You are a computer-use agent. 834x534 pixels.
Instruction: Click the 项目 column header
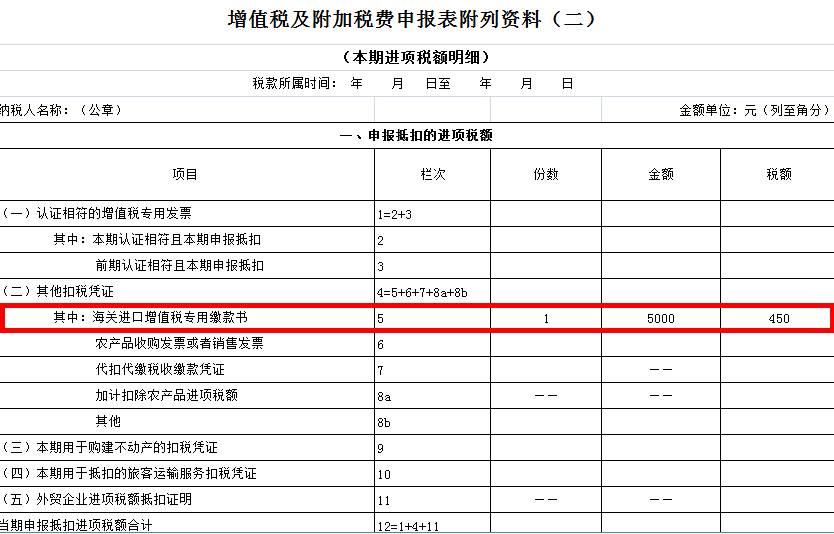pyautogui.click(x=185, y=174)
